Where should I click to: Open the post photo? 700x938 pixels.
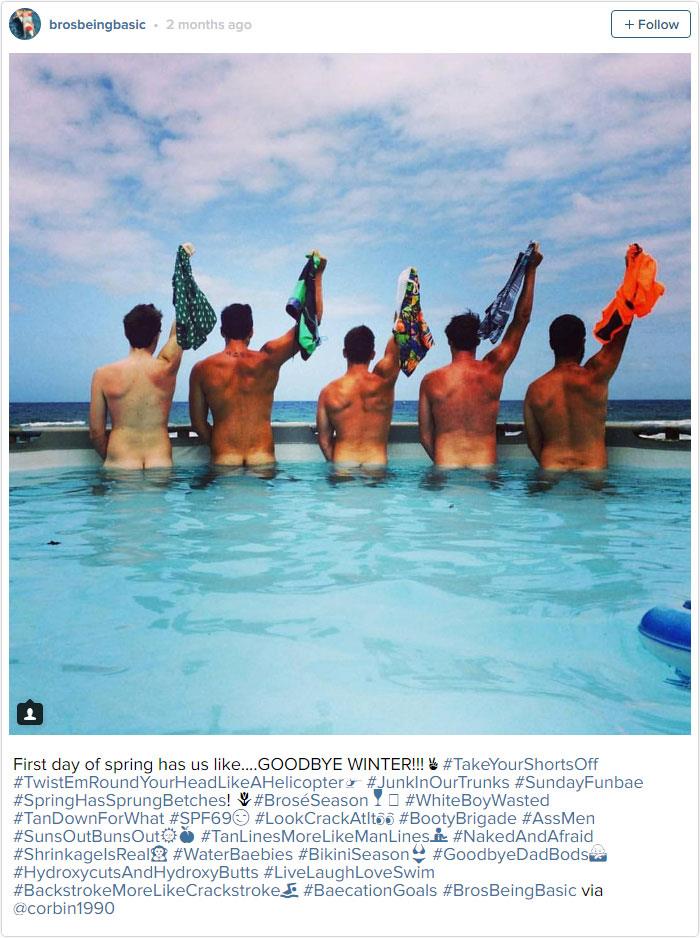[350, 394]
